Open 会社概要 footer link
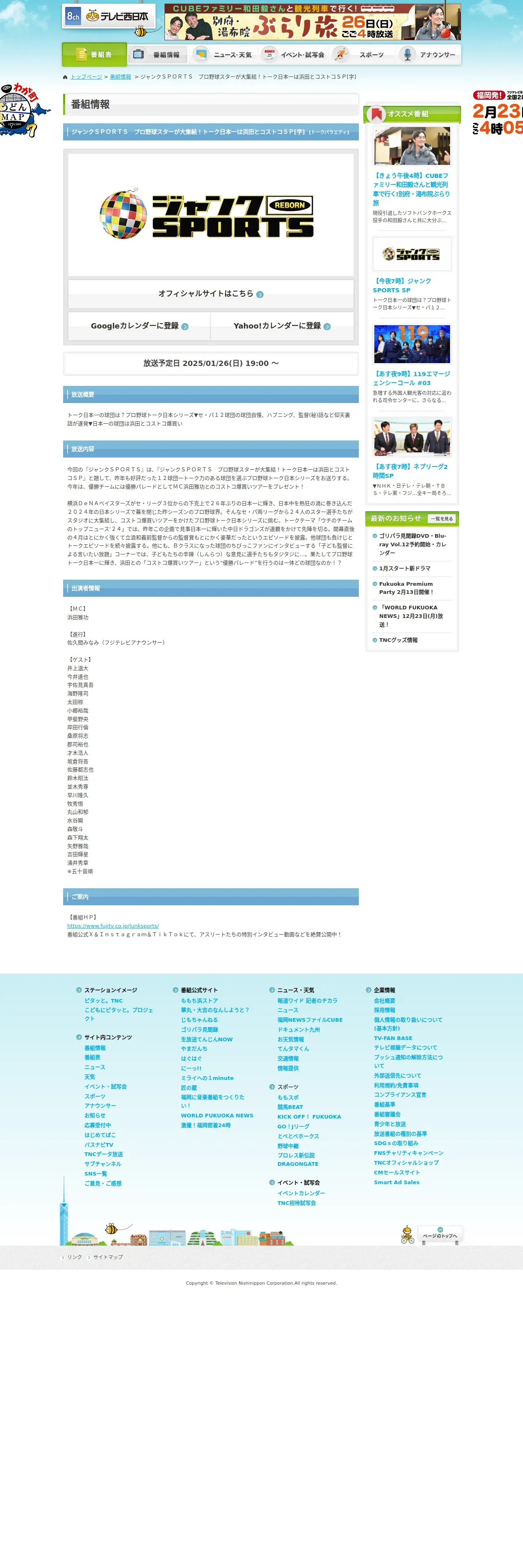The height and width of the screenshot is (1568, 523). [384, 1001]
